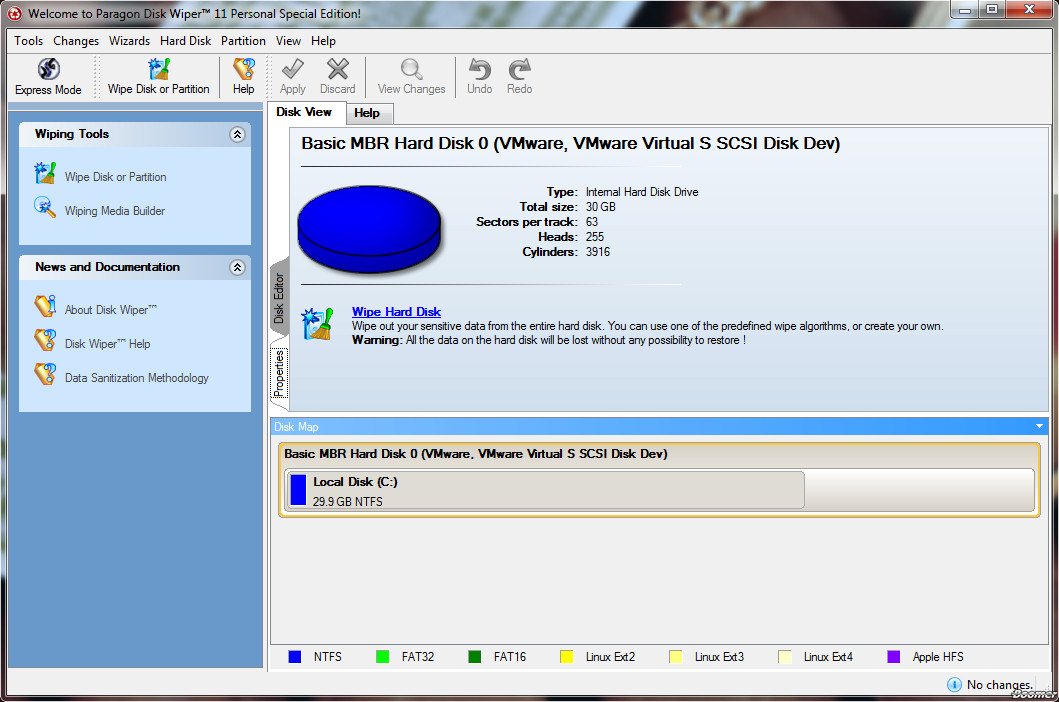Open the vertical Properties tab
The image size is (1059, 702).
pos(280,373)
